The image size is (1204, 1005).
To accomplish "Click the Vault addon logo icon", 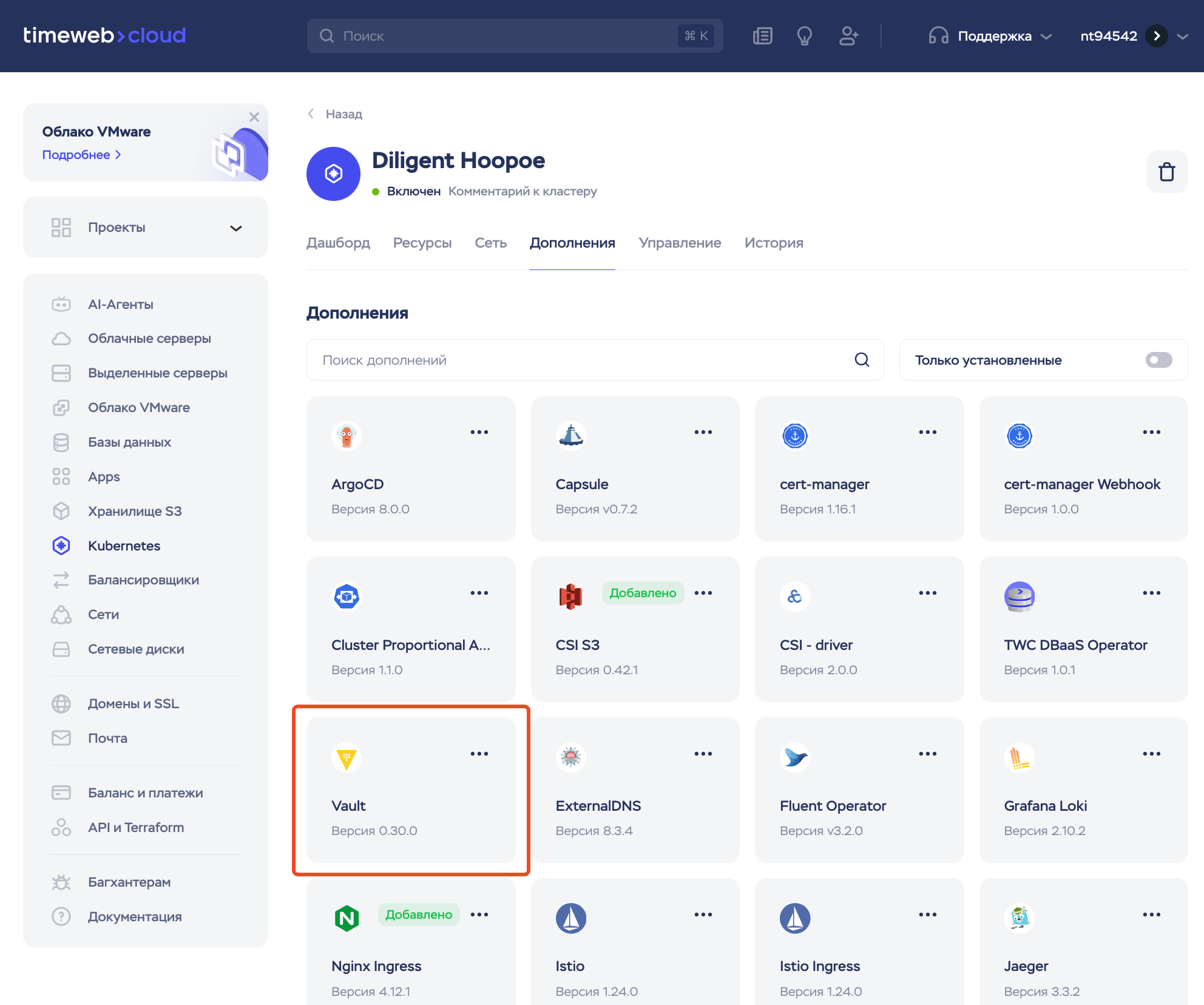I will click(x=347, y=757).
